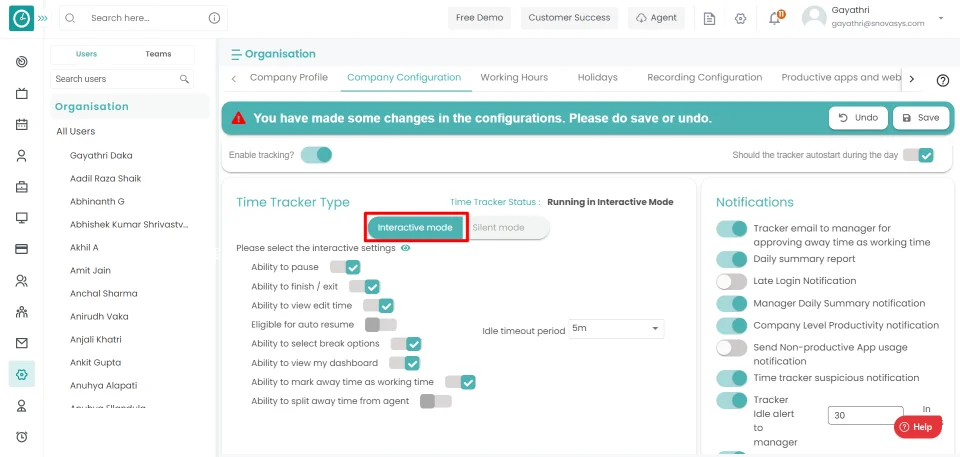Click the search users magnifier icon
This screenshot has height=457, width=960.
(184, 79)
